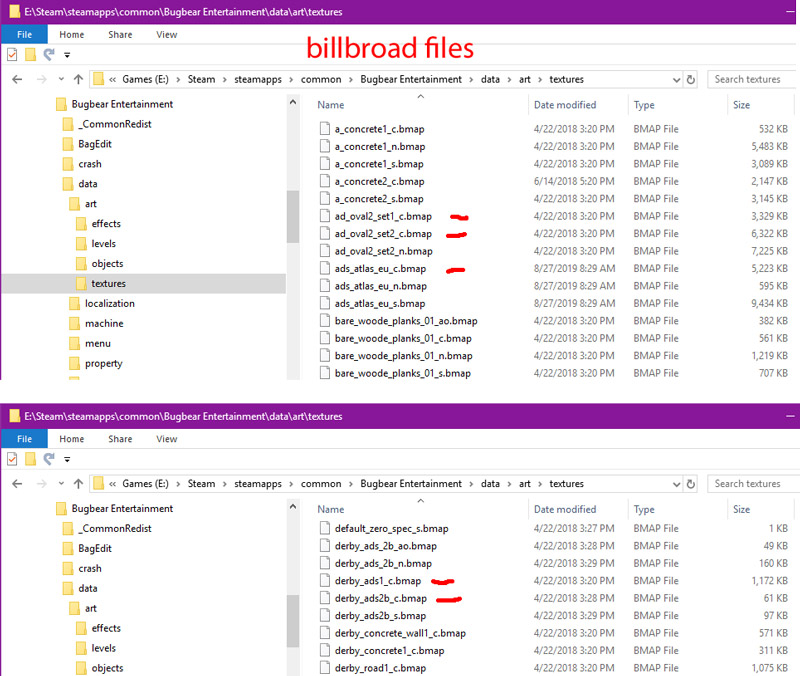Click Search textures field in bottom window
This screenshot has width=800, height=676.
[x=753, y=484]
